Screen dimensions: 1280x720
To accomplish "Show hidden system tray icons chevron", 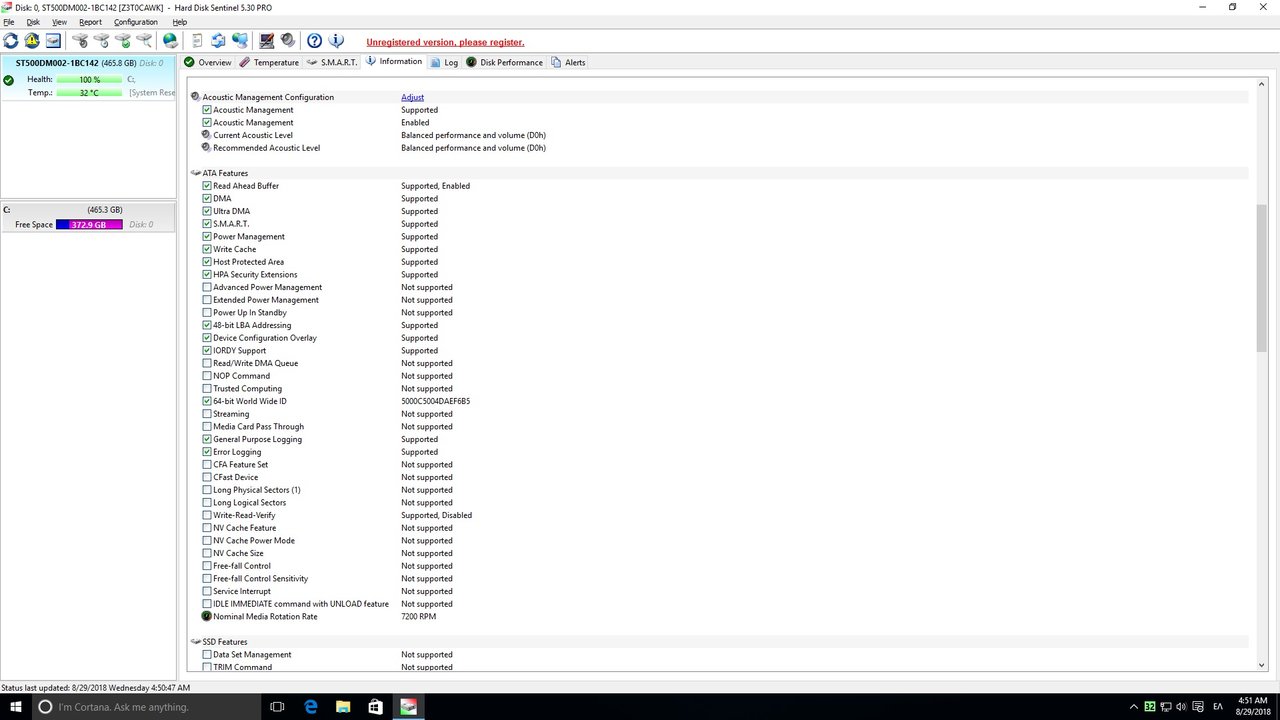I will 1133,707.
